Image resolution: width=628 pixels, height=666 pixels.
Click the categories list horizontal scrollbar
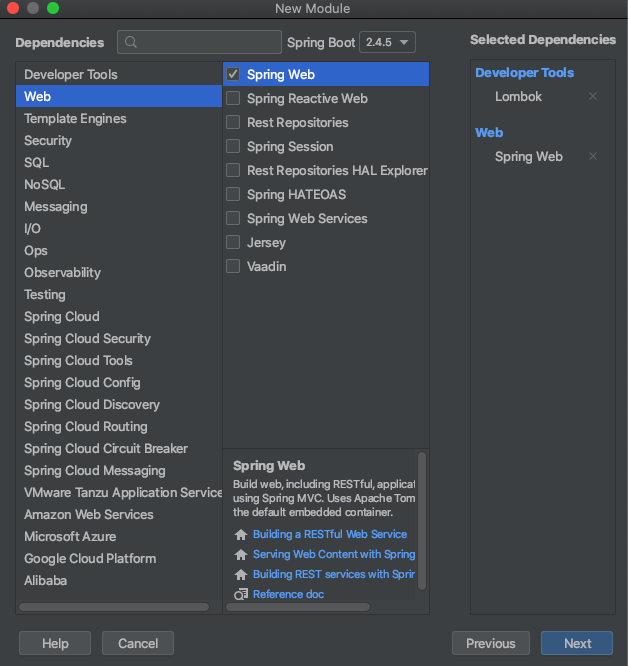point(114,607)
